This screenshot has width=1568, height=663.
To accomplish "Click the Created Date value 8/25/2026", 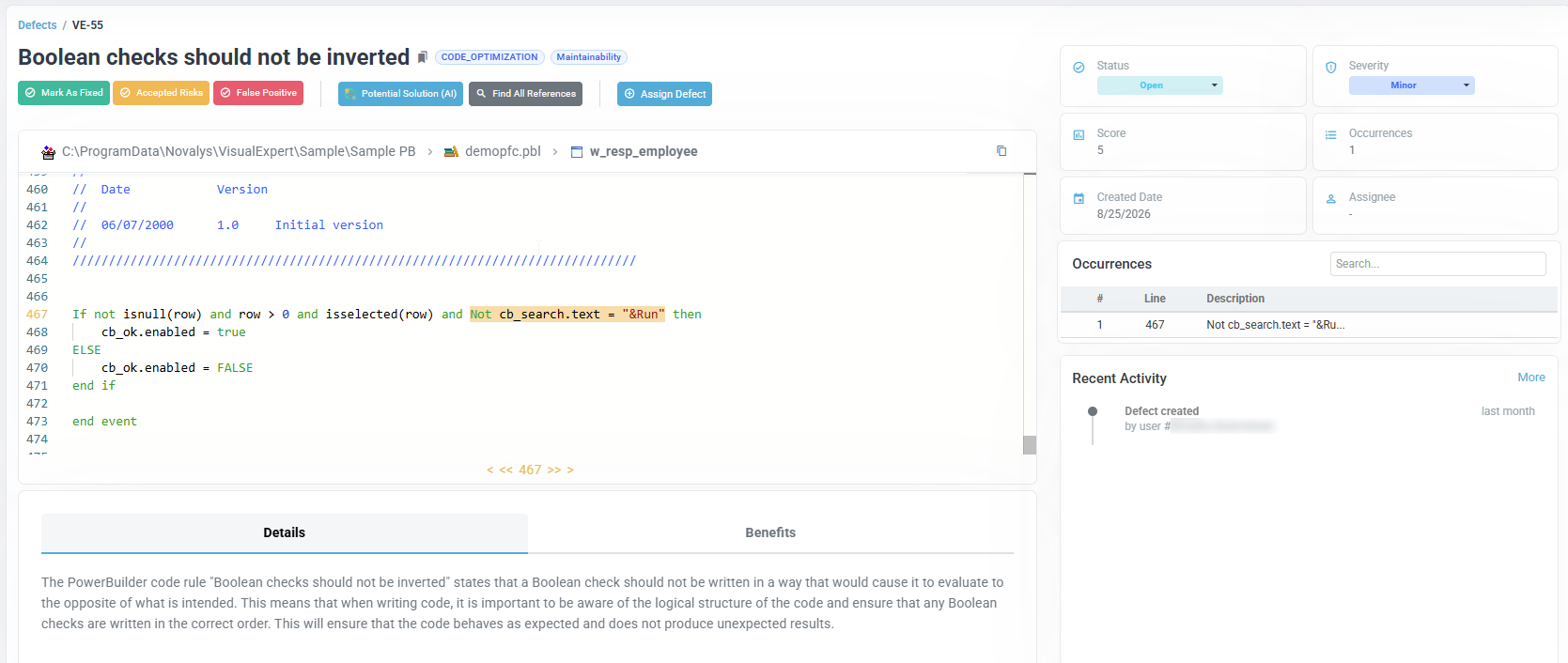I will point(1124,214).
